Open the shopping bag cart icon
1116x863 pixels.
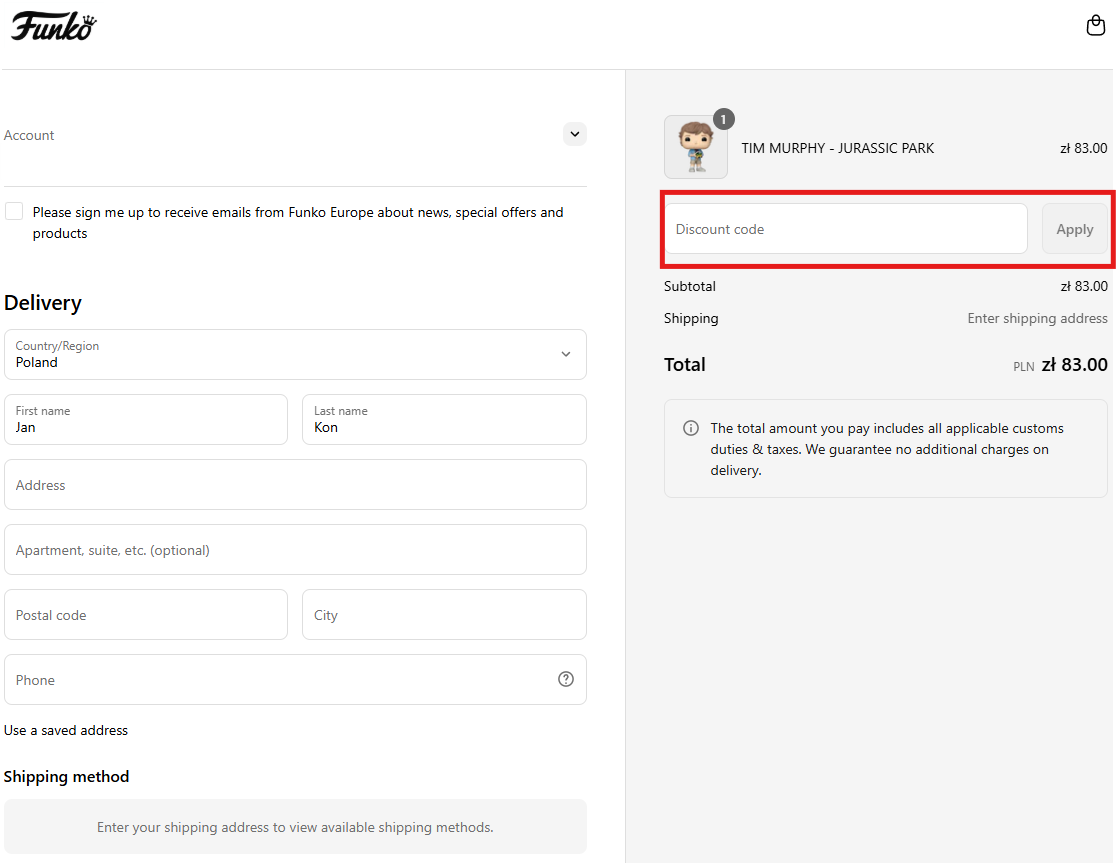[x=1095, y=26]
